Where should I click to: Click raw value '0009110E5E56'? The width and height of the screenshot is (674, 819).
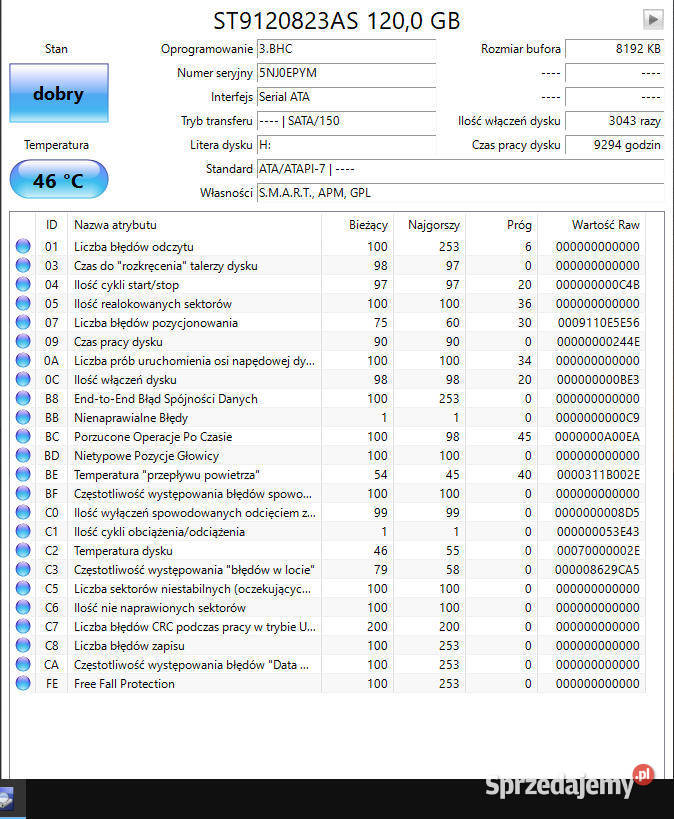point(598,323)
